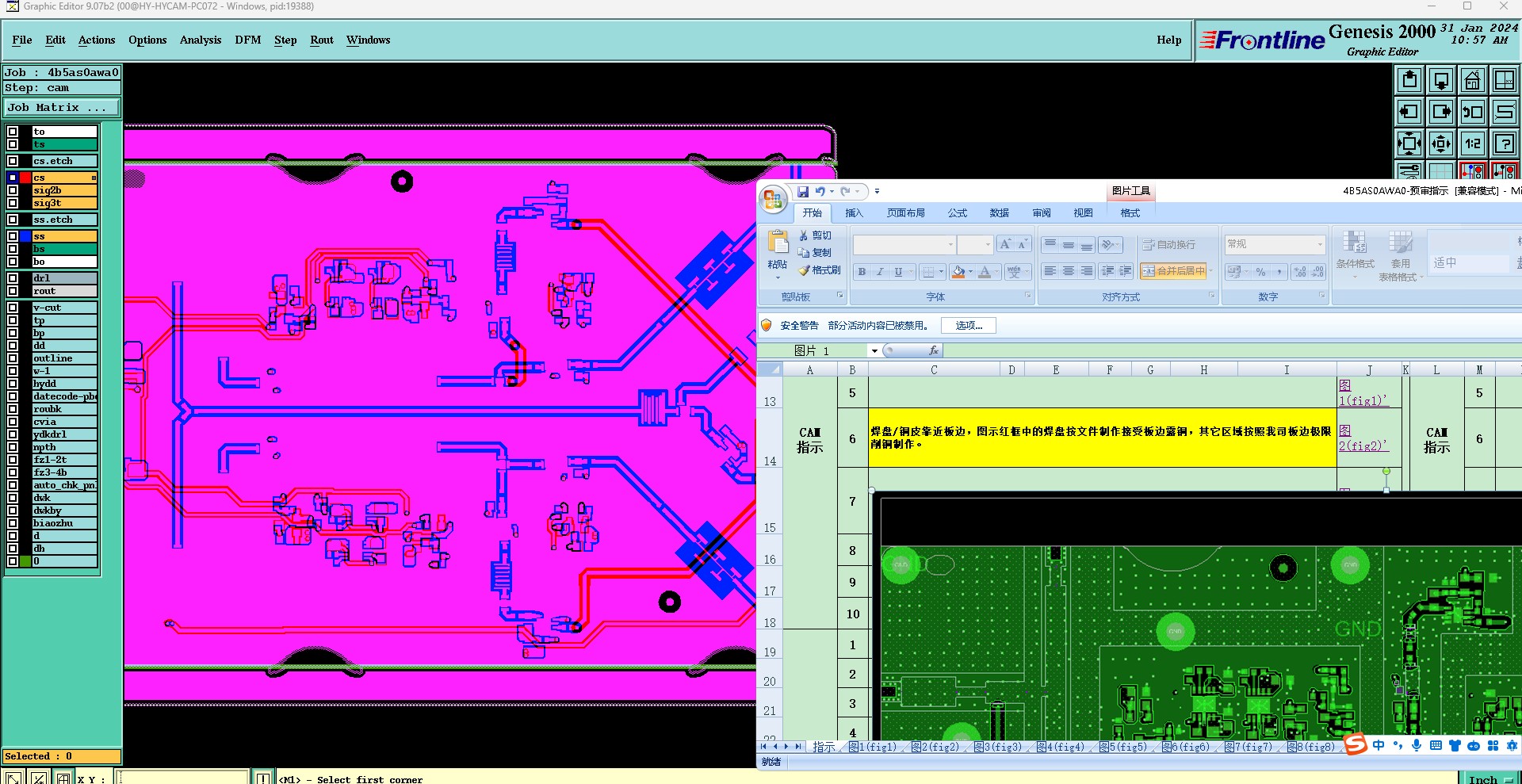1522x784 pixels.
Task: Open the DFM menu in Genesis
Action: 248,40
